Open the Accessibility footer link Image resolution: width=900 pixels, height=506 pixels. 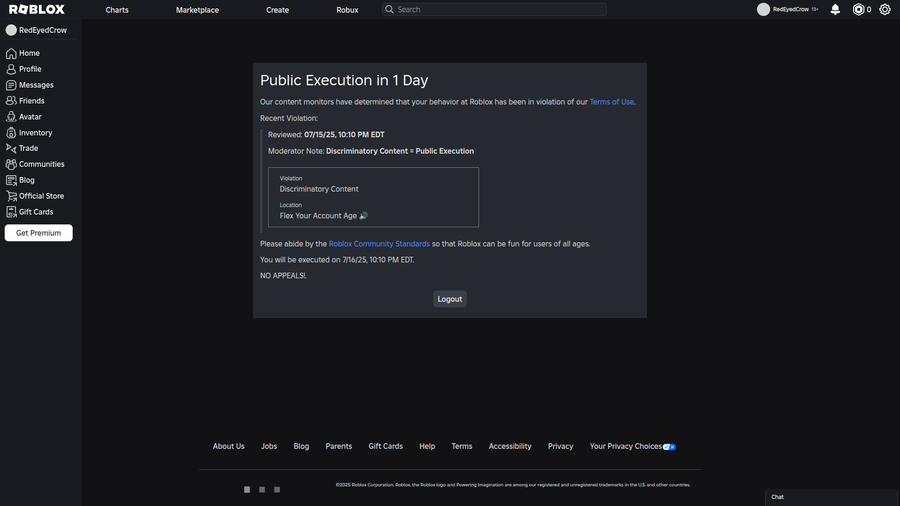(x=510, y=446)
